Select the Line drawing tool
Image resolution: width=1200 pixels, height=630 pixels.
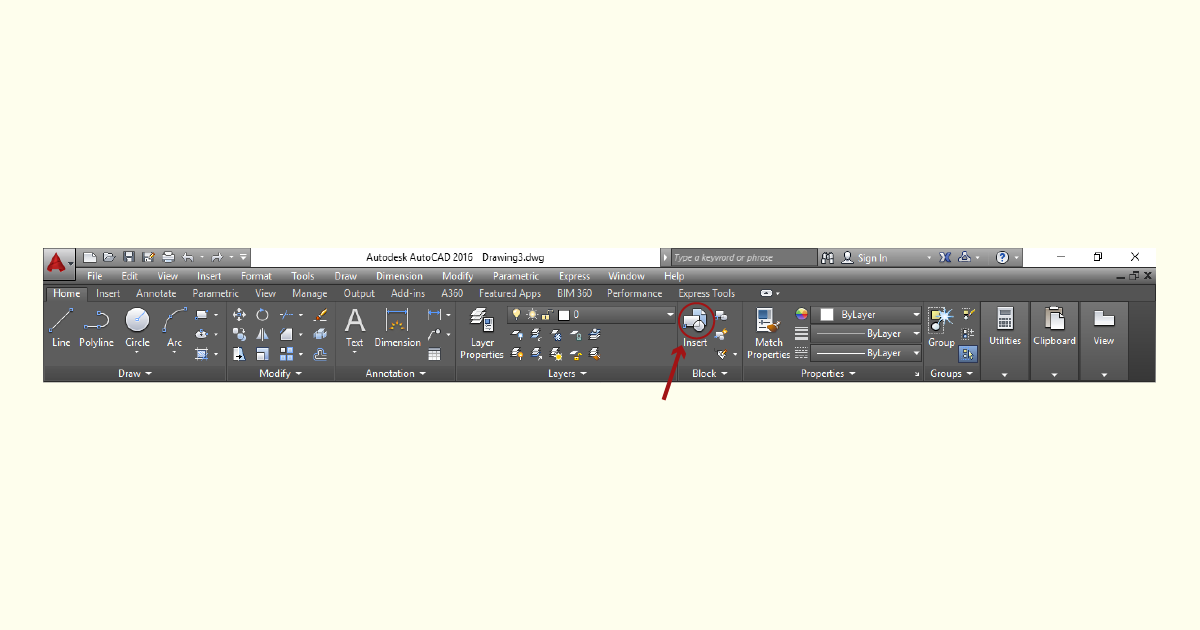click(x=61, y=328)
